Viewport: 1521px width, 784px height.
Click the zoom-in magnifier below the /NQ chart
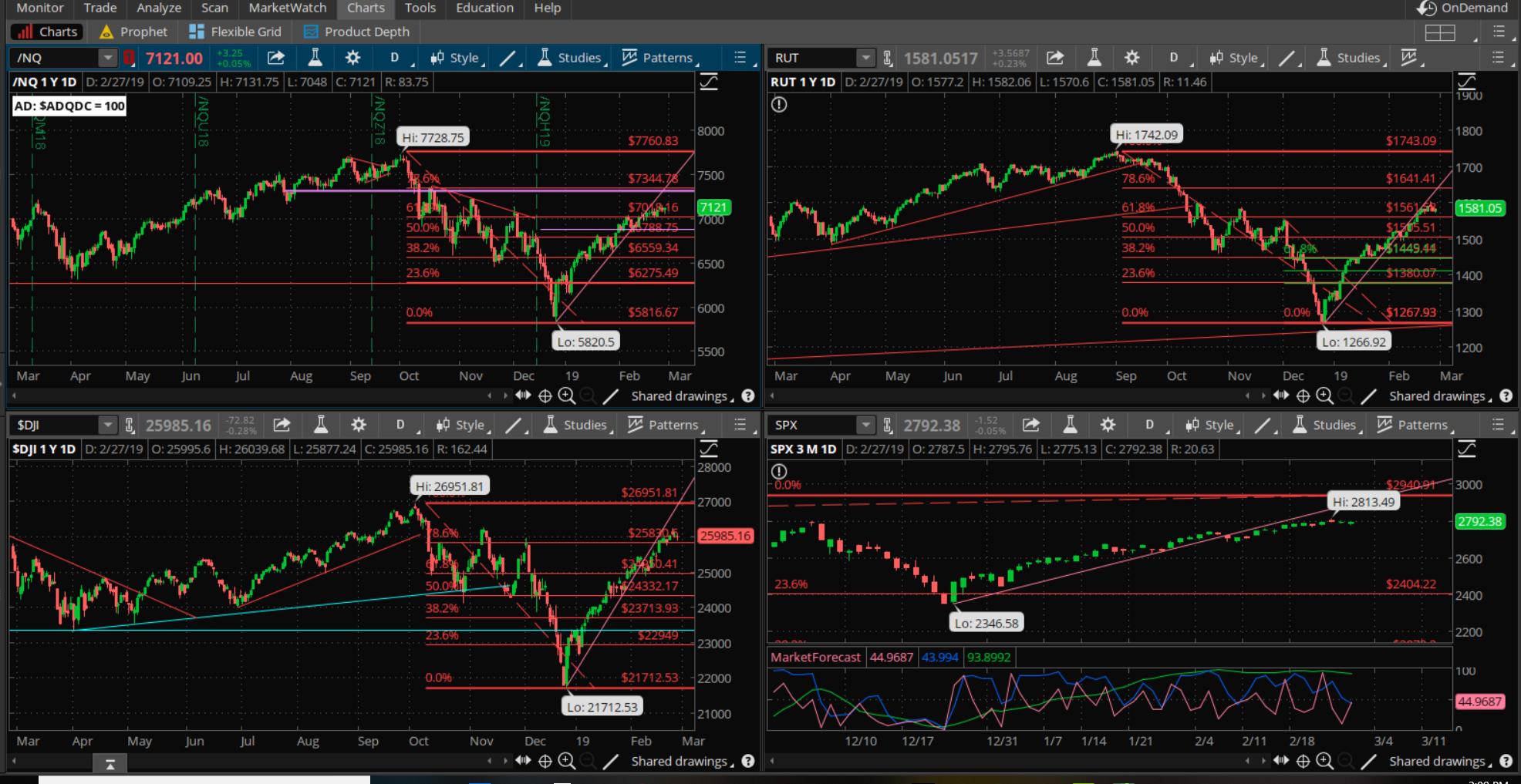pos(567,395)
